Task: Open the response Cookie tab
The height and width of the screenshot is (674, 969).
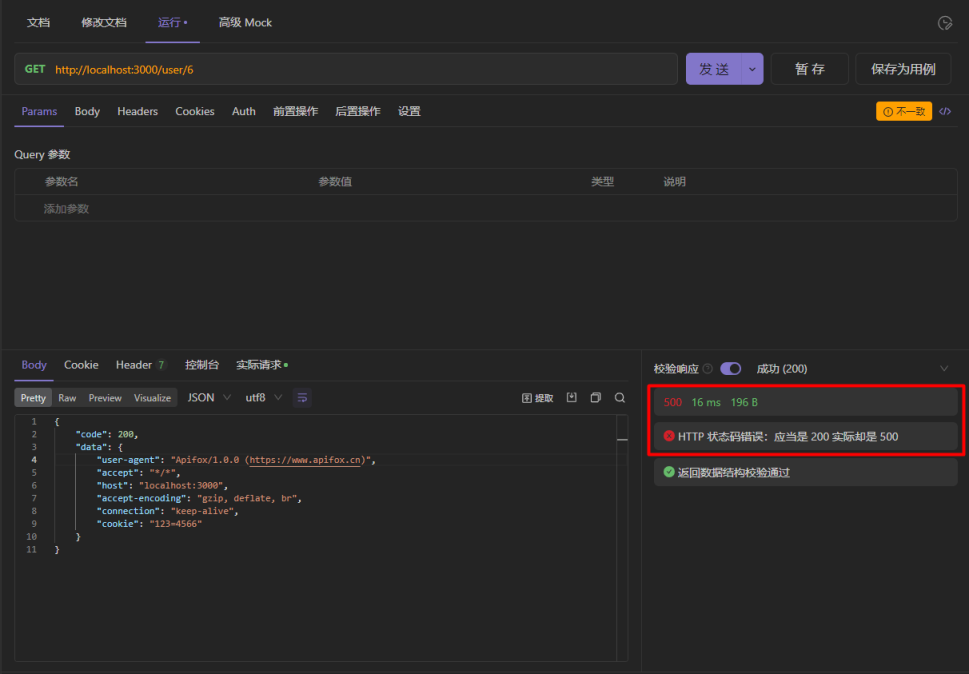Action: pos(81,365)
